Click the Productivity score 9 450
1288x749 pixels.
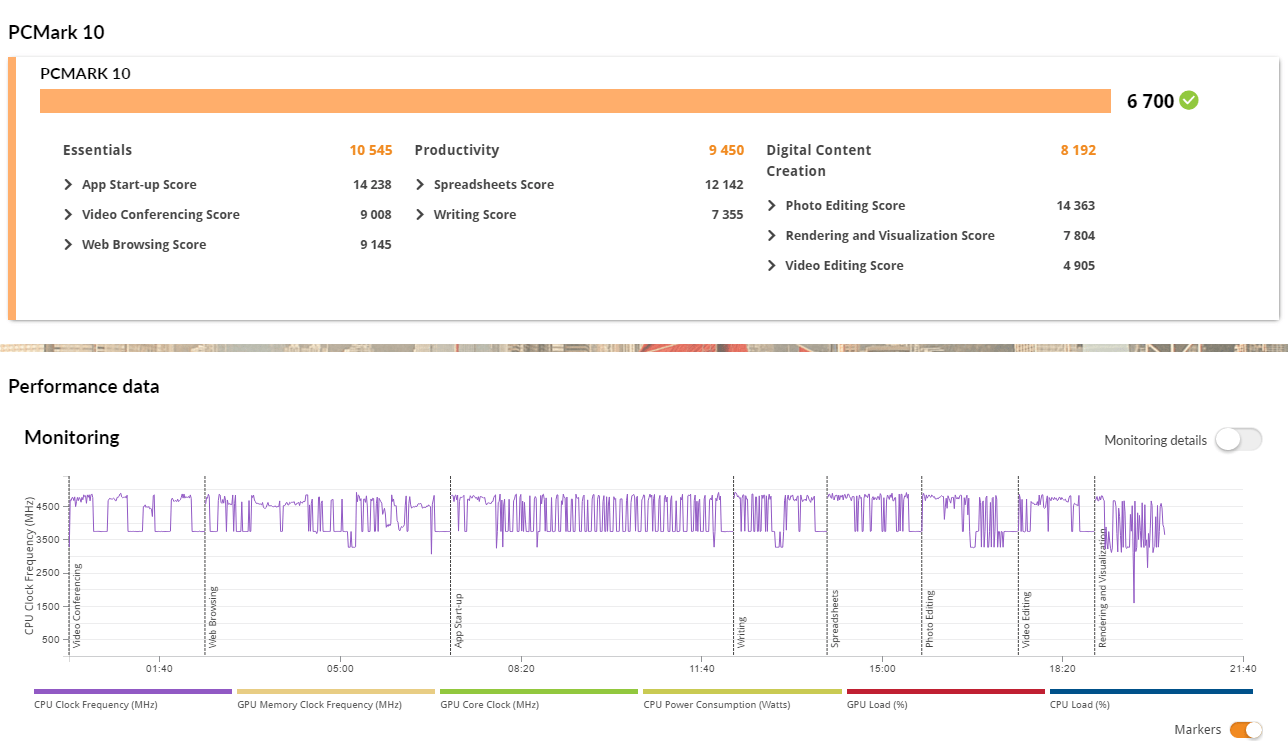point(726,150)
